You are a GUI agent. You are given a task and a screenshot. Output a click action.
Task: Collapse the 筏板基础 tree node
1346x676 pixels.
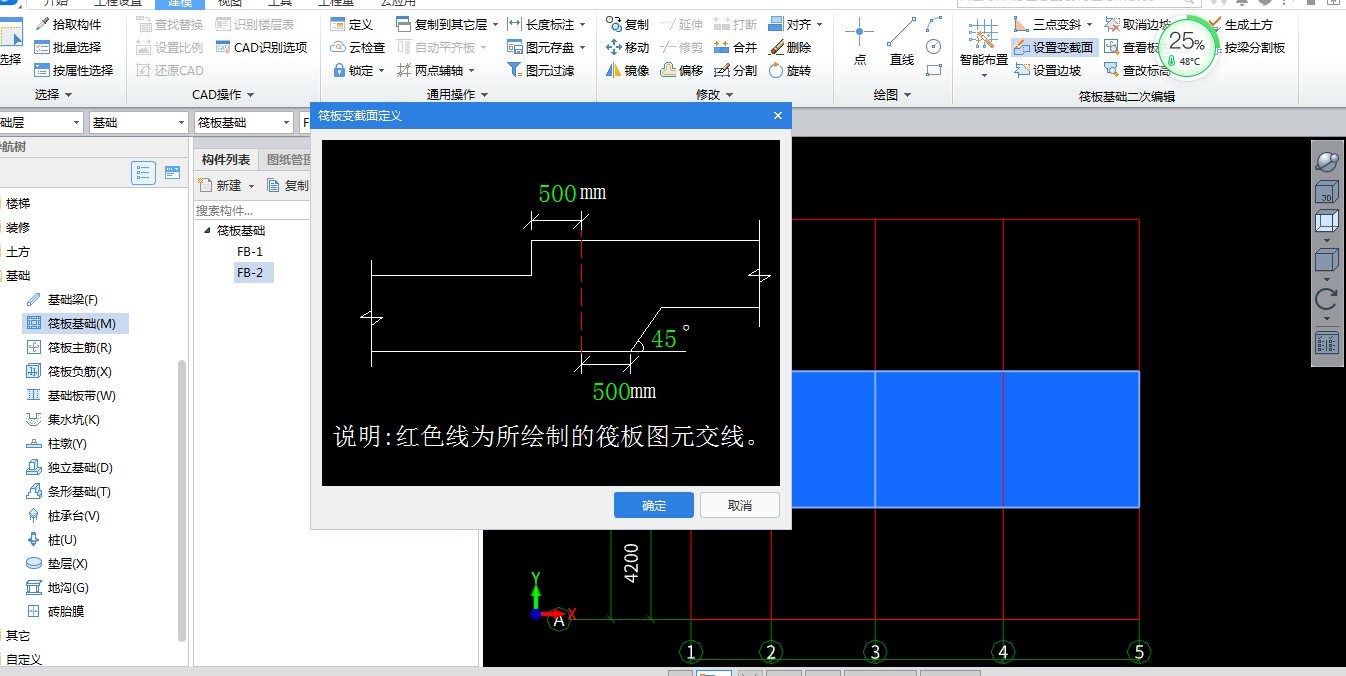click(x=207, y=231)
